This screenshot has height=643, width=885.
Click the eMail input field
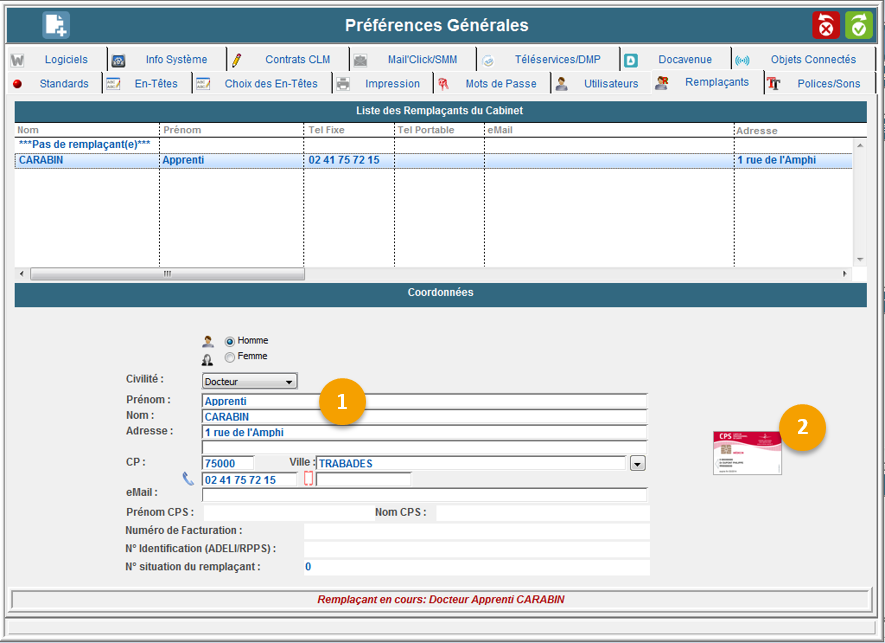[424, 494]
